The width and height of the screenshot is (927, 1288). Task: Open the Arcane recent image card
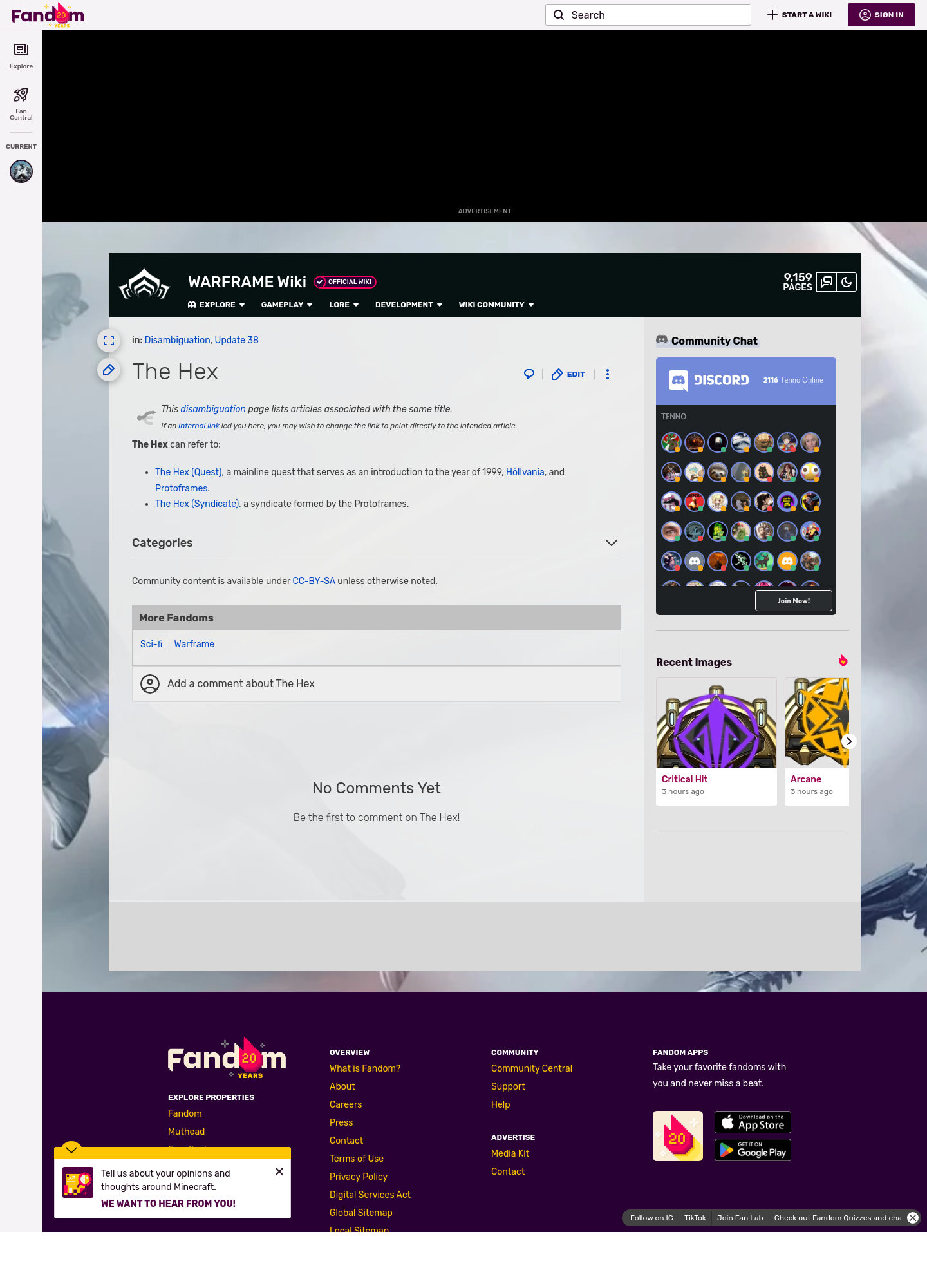(x=817, y=741)
